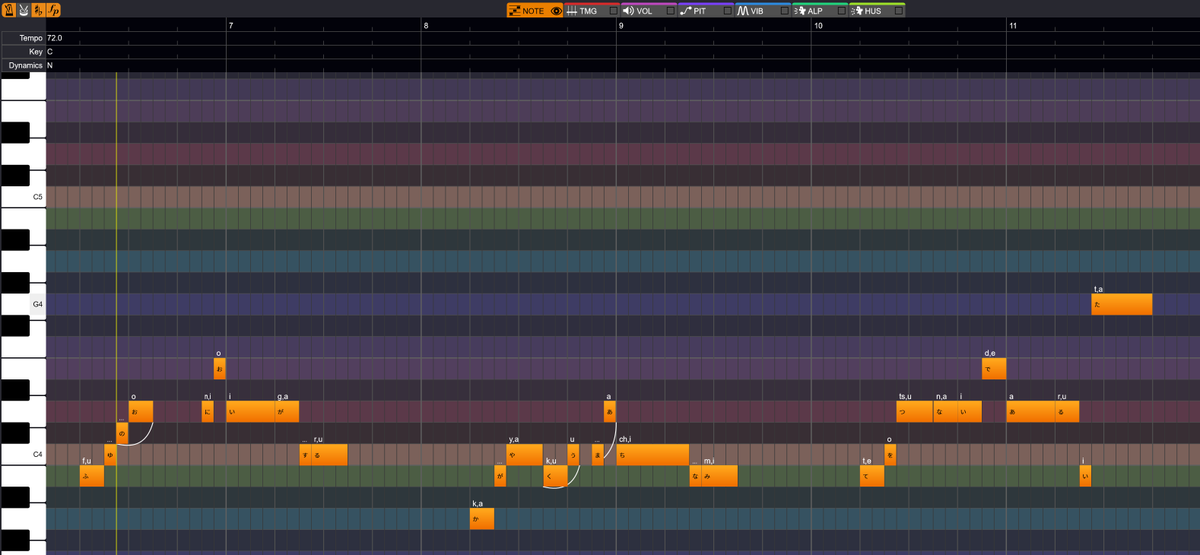This screenshot has height=555, width=1200.
Task: Click the dynamics value N
Action: coord(50,65)
